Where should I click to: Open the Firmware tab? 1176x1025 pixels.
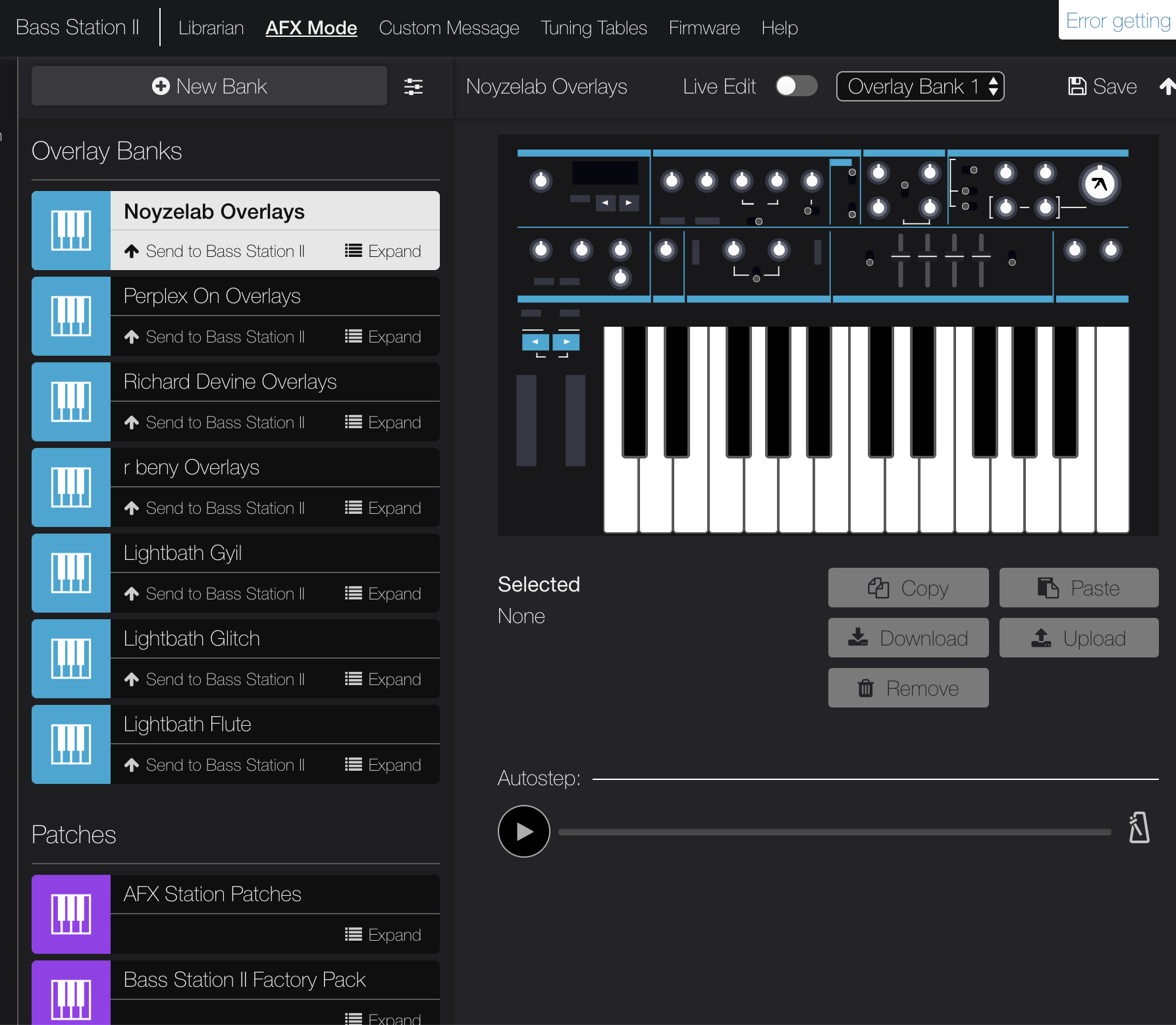point(705,28)
